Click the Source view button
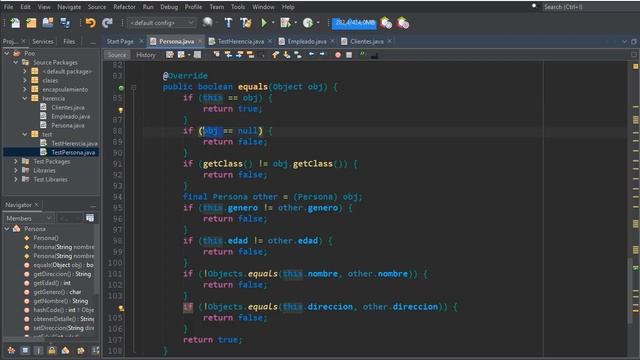The image size is (640, 360). point(117,55)
